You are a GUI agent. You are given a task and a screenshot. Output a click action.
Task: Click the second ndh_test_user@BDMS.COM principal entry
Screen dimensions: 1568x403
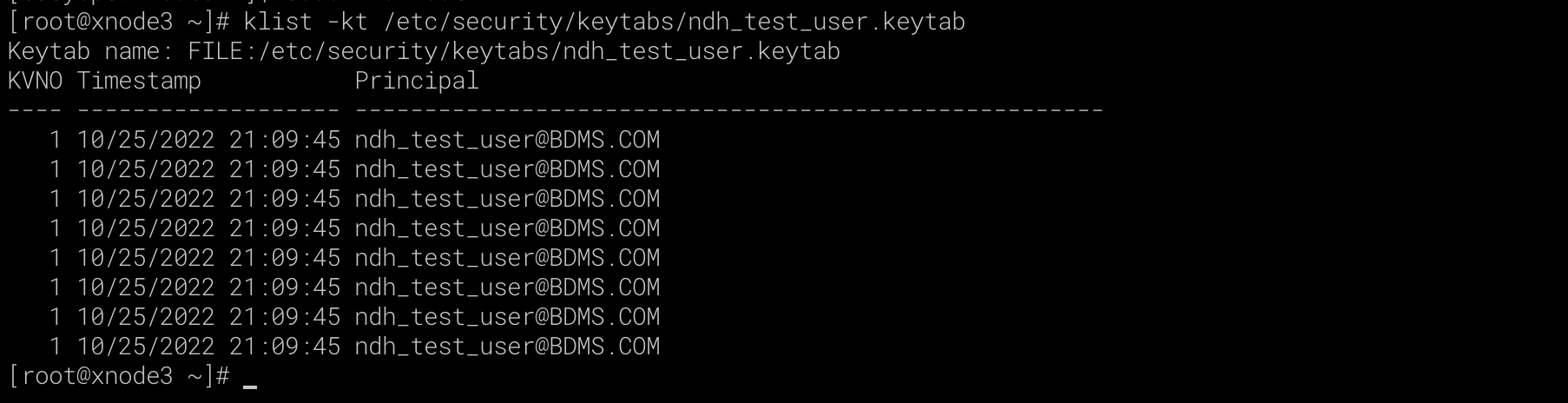508,169
